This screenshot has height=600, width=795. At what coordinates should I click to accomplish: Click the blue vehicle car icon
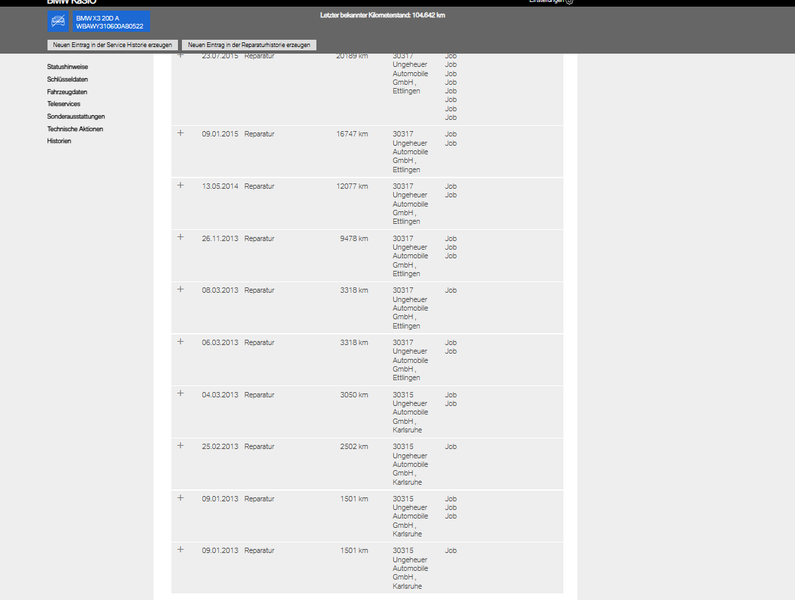tap(58, 22)
